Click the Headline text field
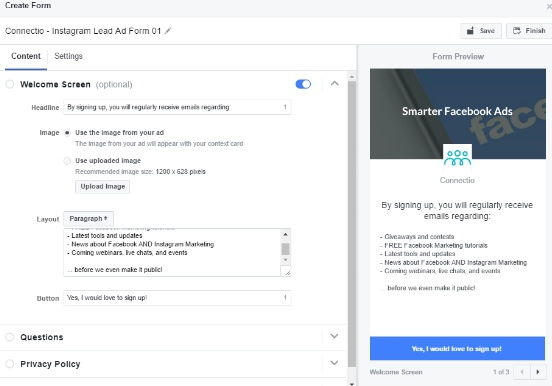The height and width of the screenshot is (386, 552). tap(177, 107)
